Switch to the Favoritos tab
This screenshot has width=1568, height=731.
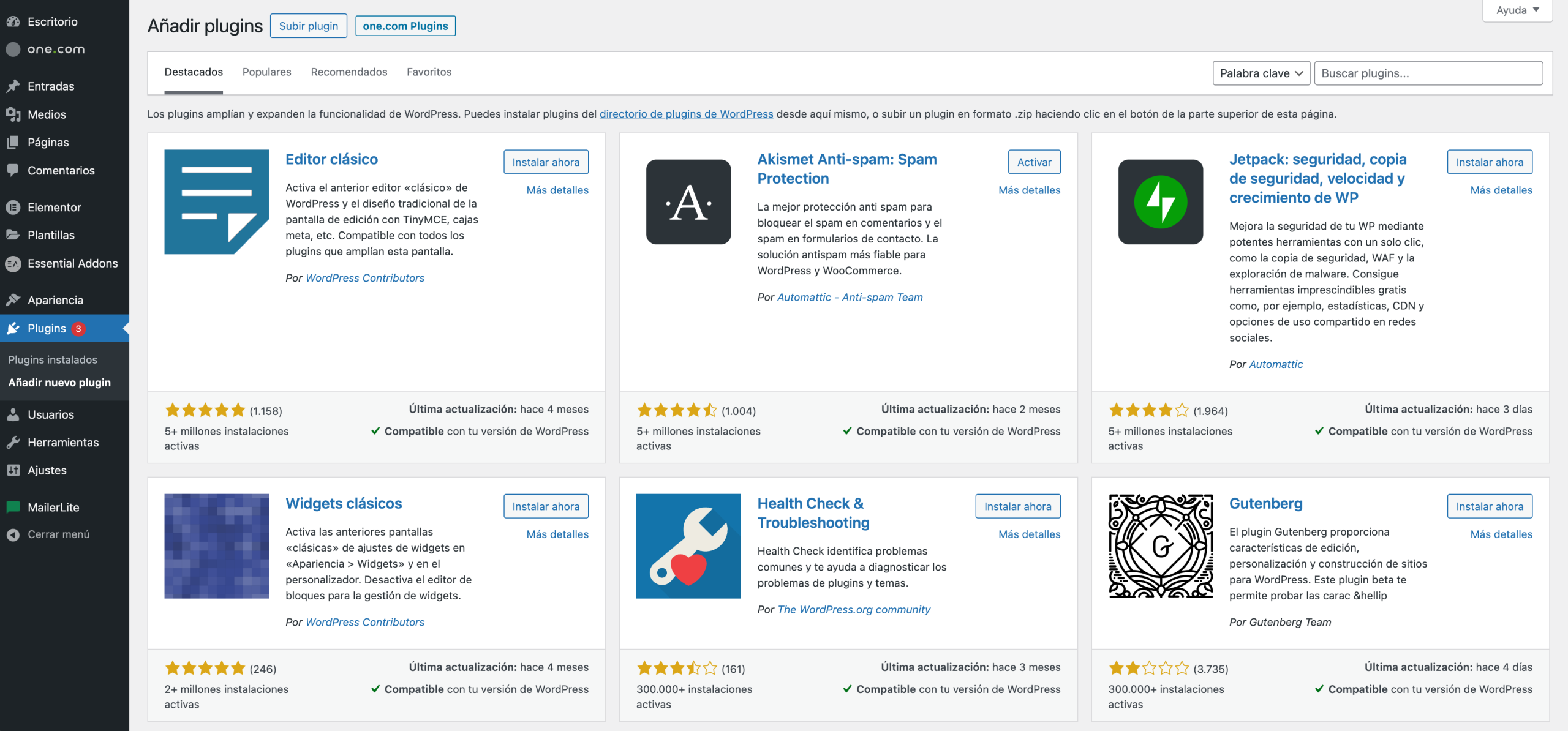429,72
